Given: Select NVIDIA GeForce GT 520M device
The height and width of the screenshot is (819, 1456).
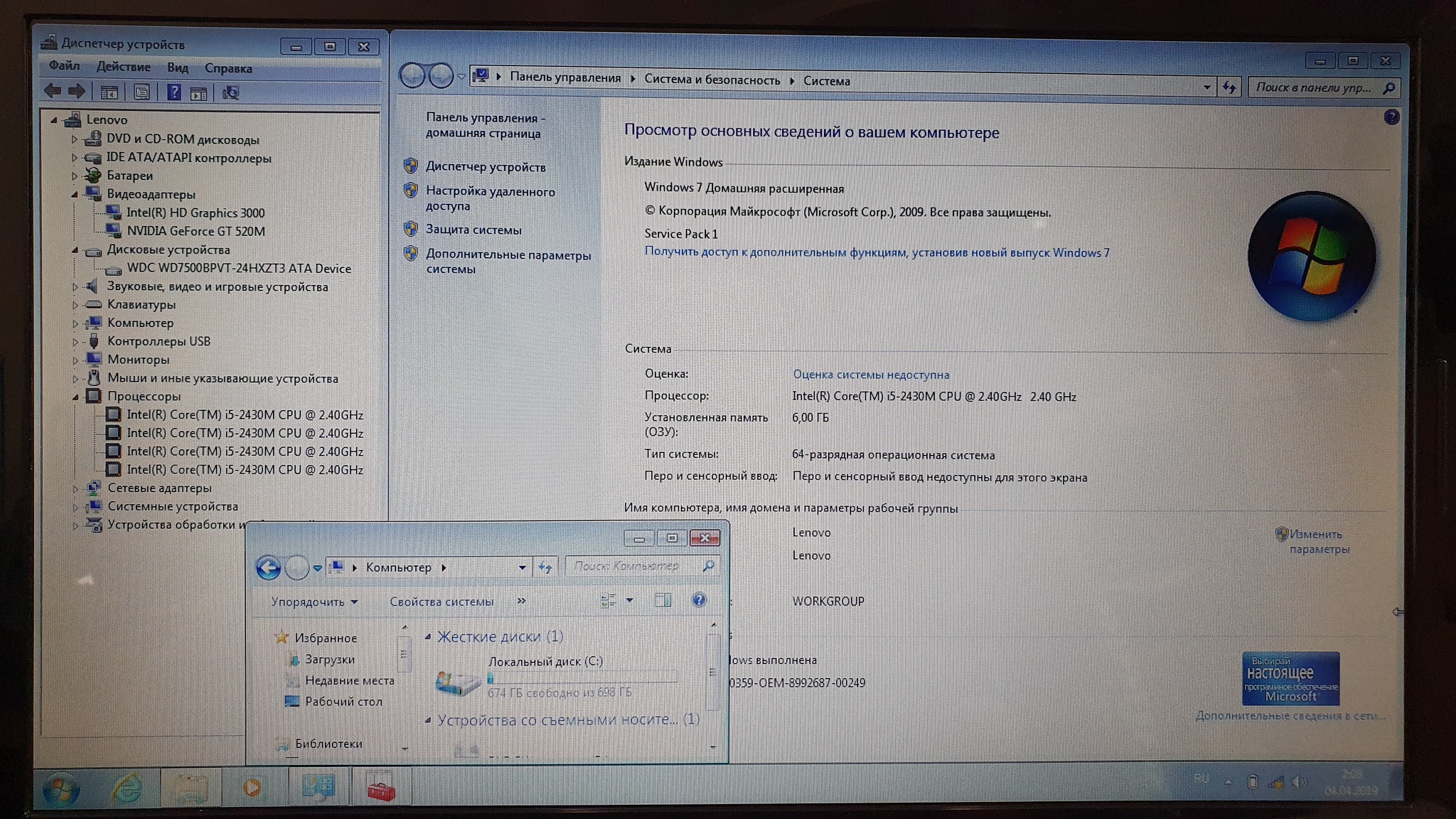Looking at the screenshot, I should tap(196, 231).
